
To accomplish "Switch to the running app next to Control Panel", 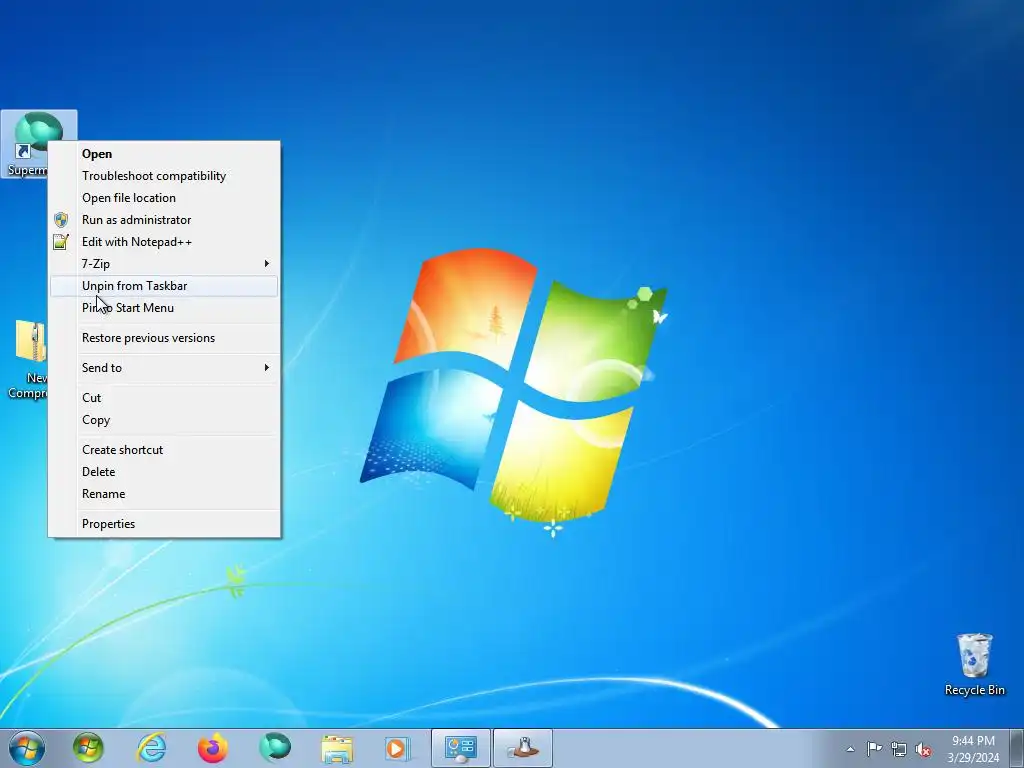I will 523,748.
